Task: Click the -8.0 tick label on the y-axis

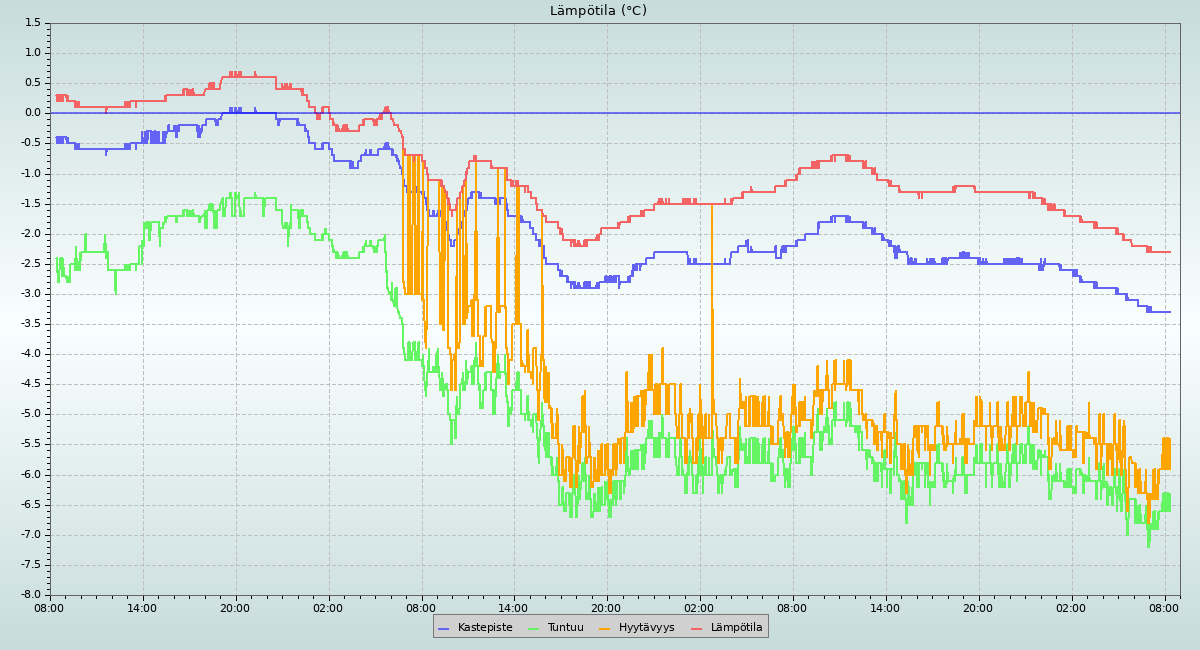Action: 30,594
